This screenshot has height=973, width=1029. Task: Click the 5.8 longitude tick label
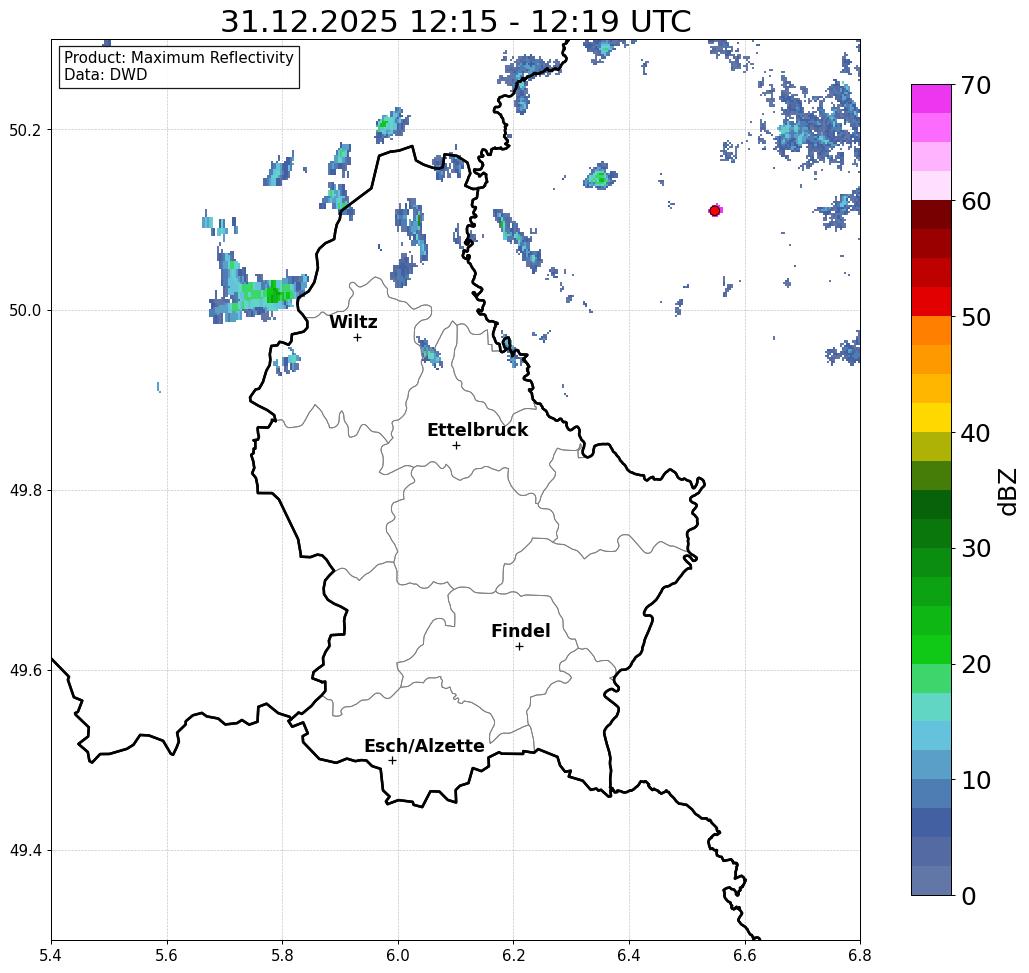282,955
